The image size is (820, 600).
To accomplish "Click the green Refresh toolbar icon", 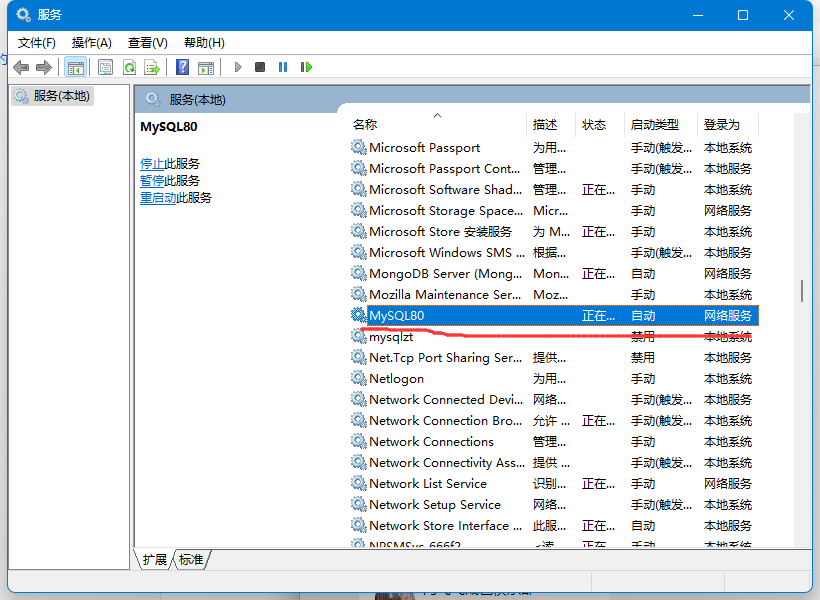I will 129,67.
